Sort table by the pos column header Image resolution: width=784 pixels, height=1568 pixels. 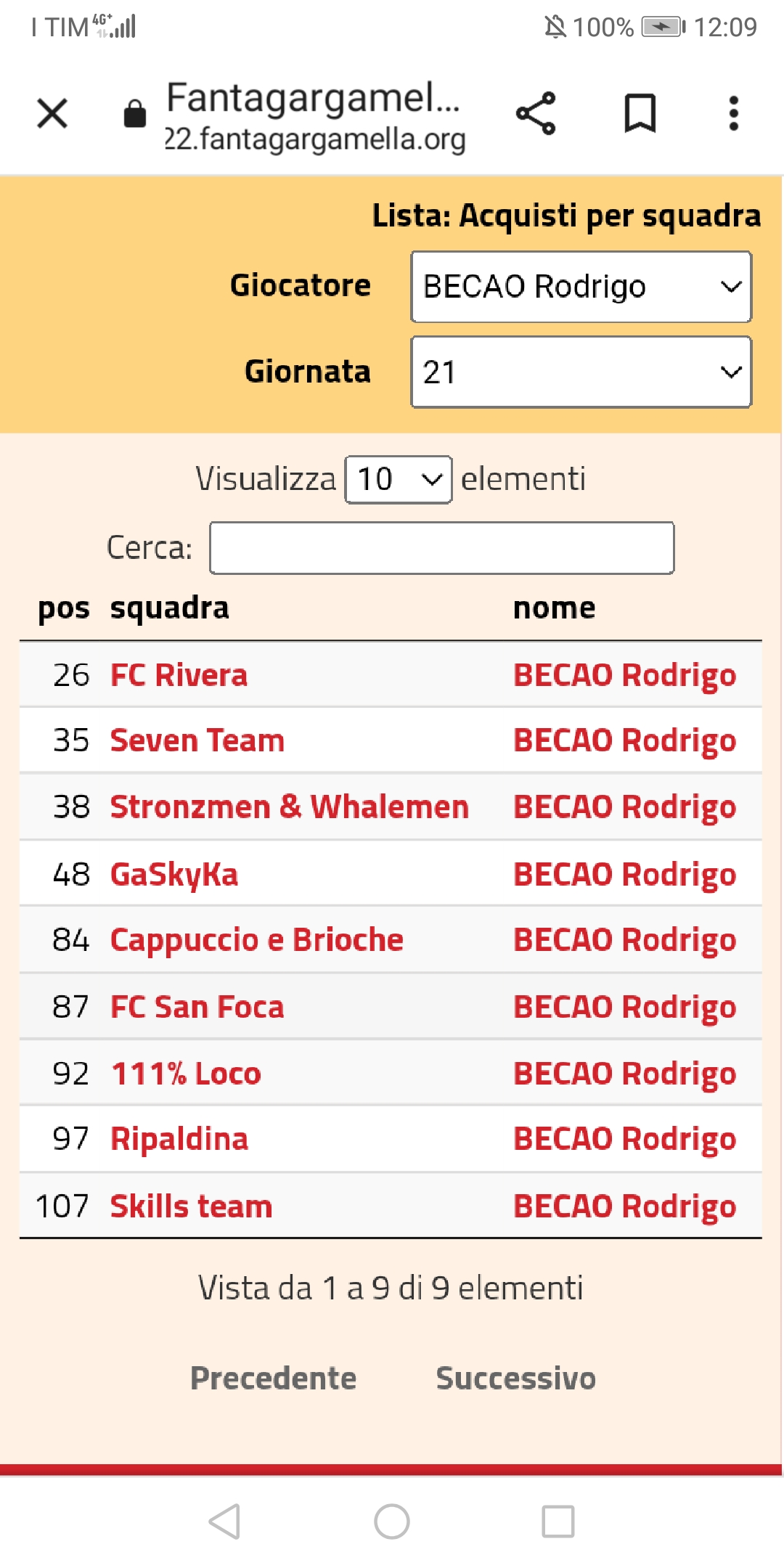coord(64,608)
